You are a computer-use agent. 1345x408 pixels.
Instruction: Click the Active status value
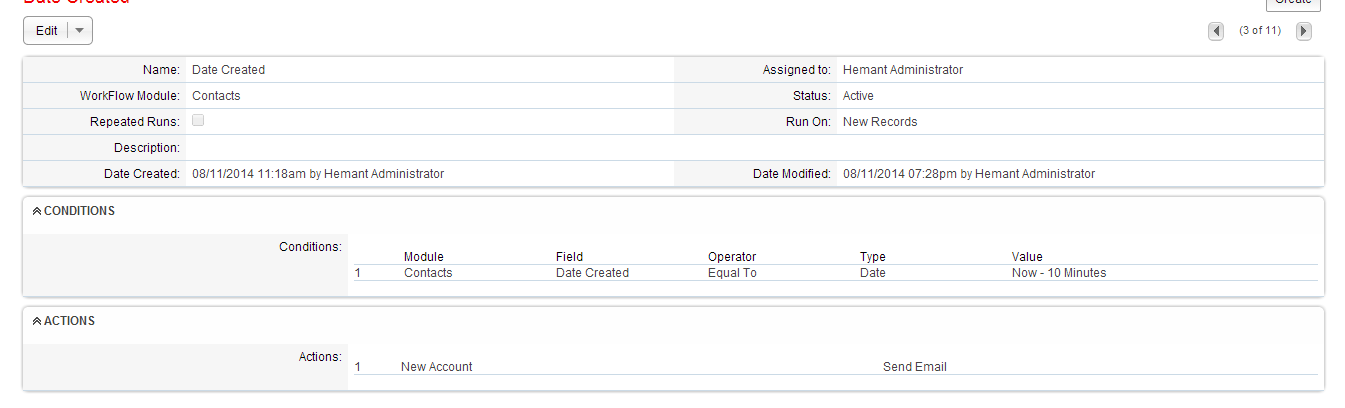[x=858, y=96]
